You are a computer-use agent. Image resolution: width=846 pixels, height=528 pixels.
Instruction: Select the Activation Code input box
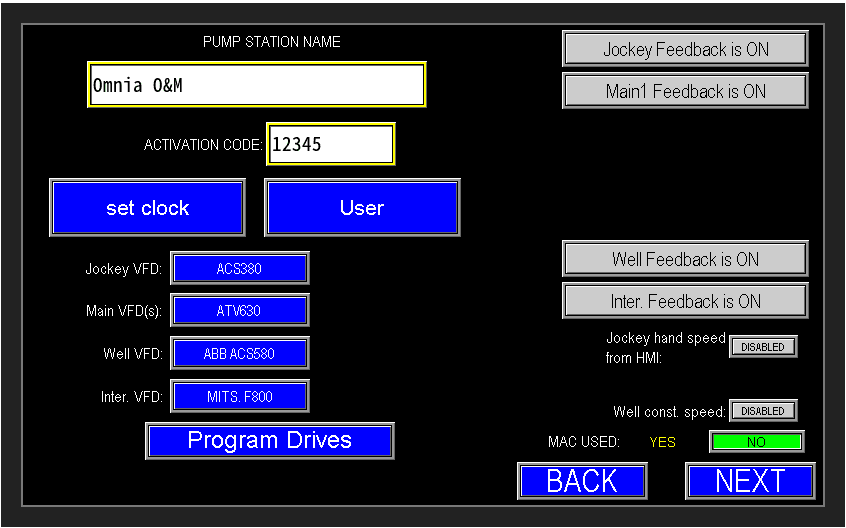point(330,144)
